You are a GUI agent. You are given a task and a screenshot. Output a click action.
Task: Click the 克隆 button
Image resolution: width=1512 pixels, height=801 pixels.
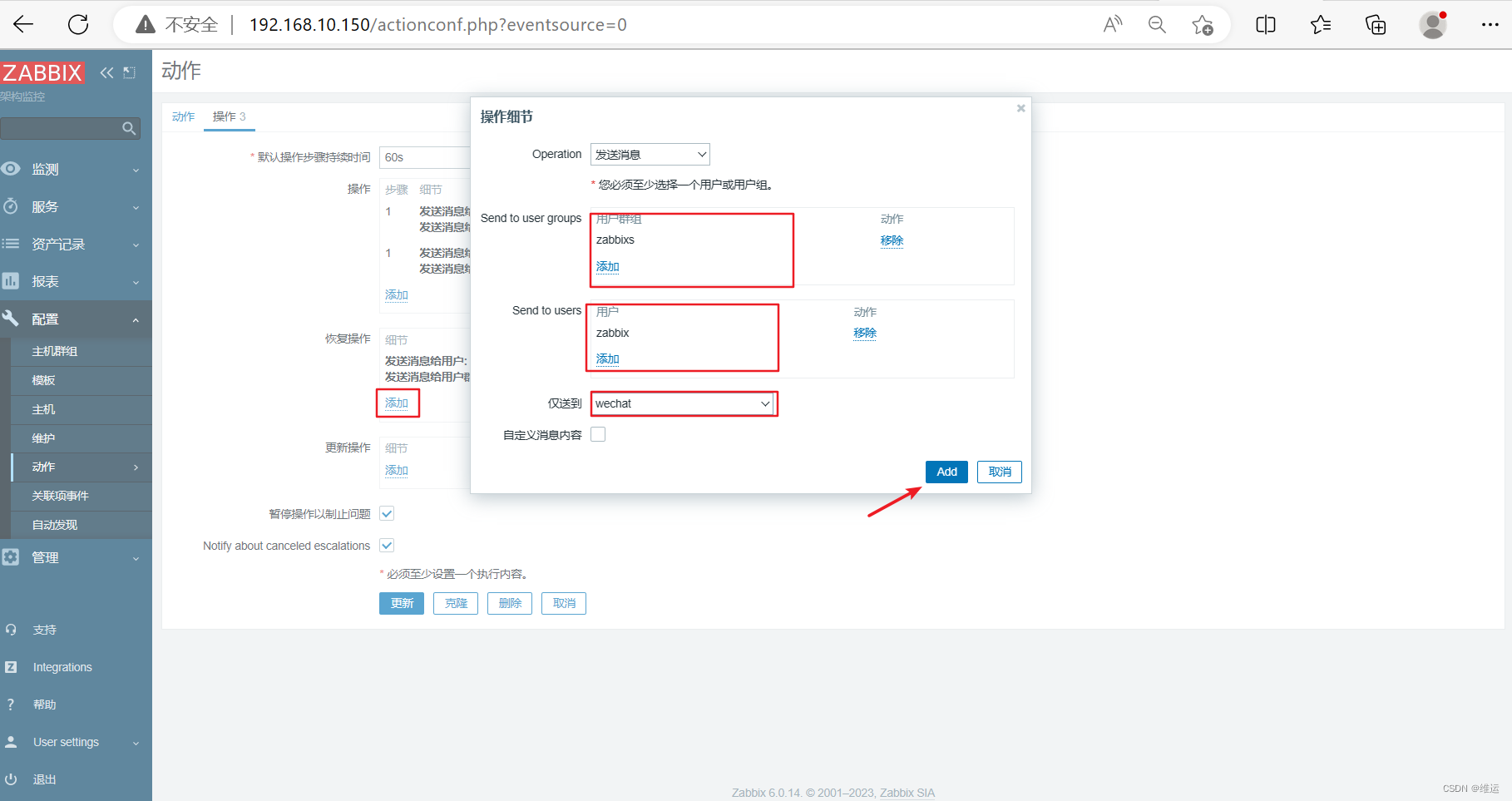click(x=456, y=603)
